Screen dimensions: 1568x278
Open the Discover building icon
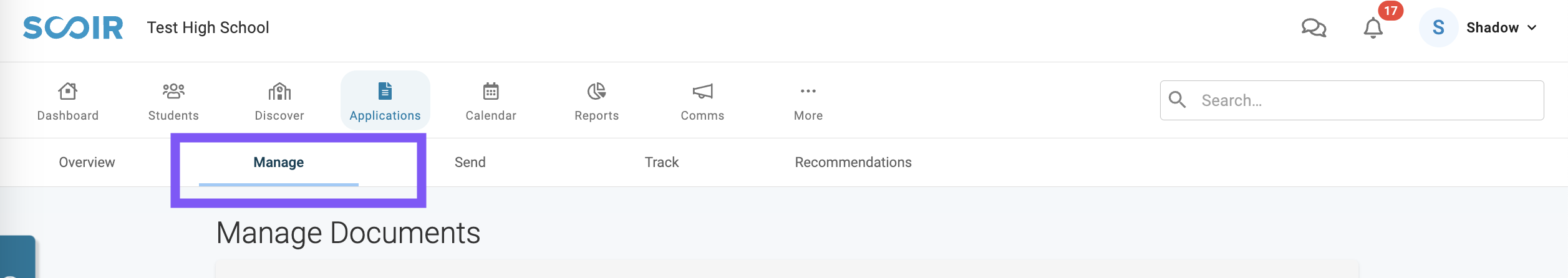pyautogui.click(x=279, y=92)
